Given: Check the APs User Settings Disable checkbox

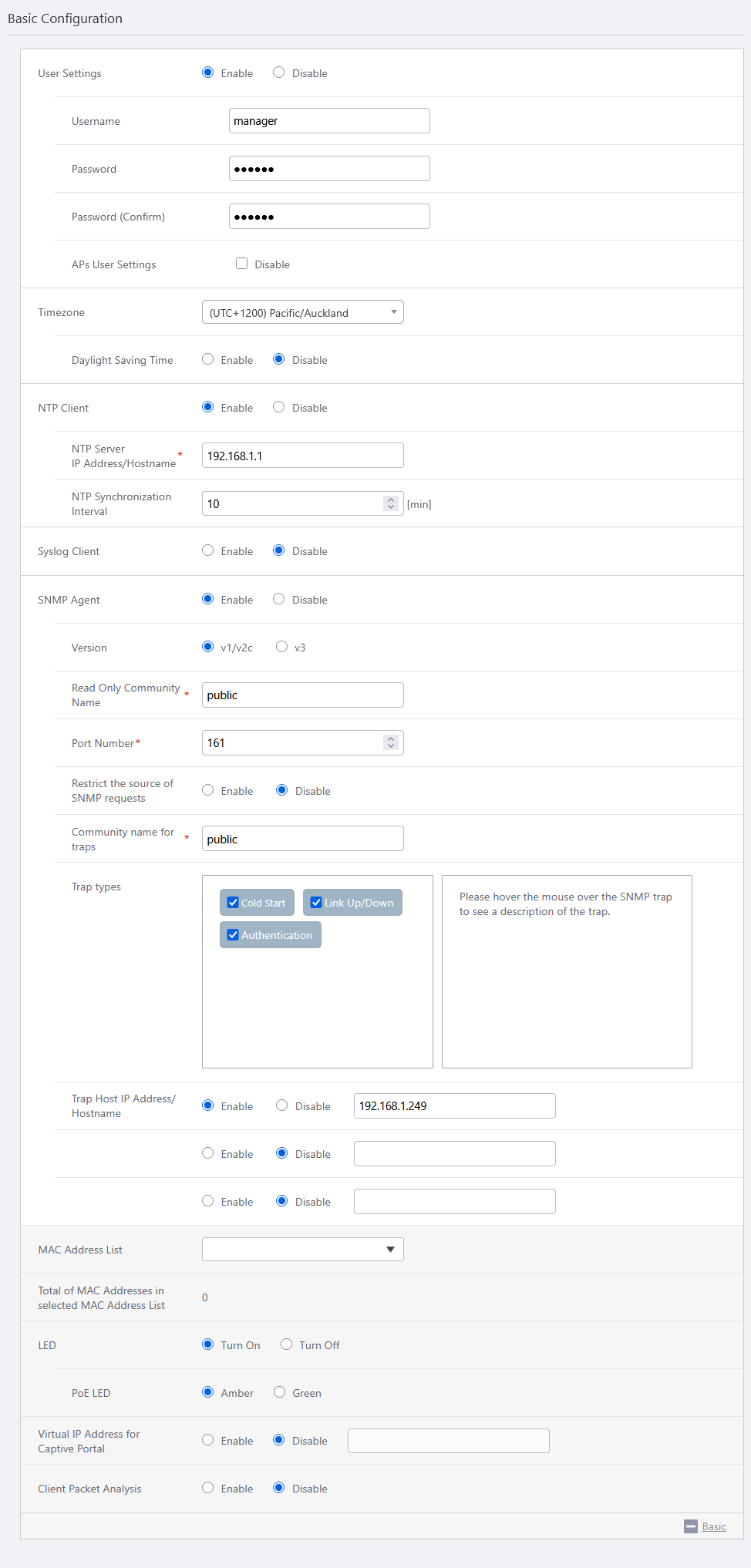Looking at the screenshot, I should [x=242, y=264].
